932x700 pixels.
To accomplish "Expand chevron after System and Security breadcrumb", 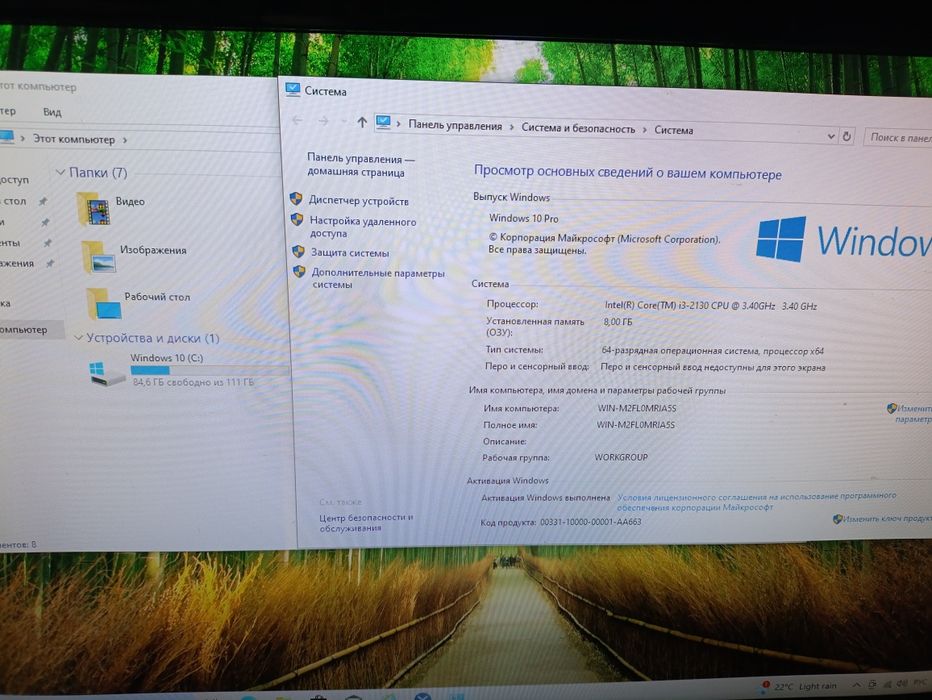I will click(x=644, y=130).
